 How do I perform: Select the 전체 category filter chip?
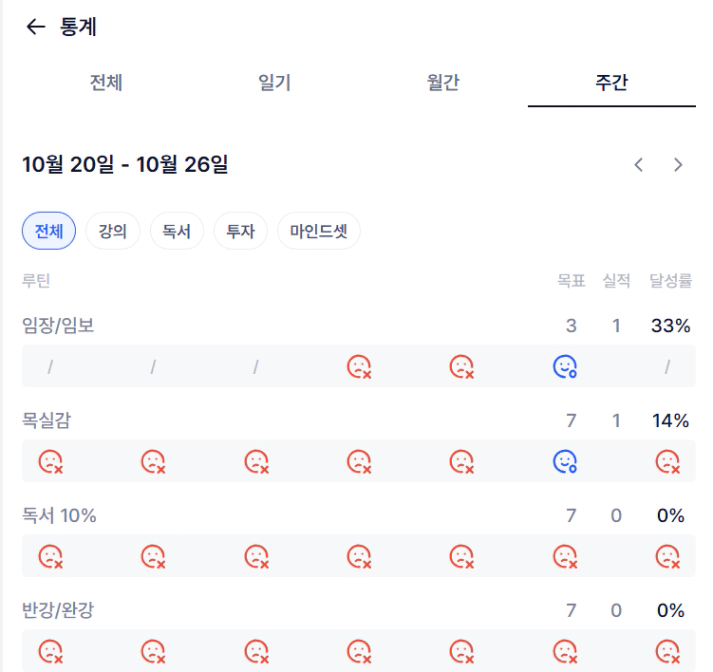pos(49,232)
